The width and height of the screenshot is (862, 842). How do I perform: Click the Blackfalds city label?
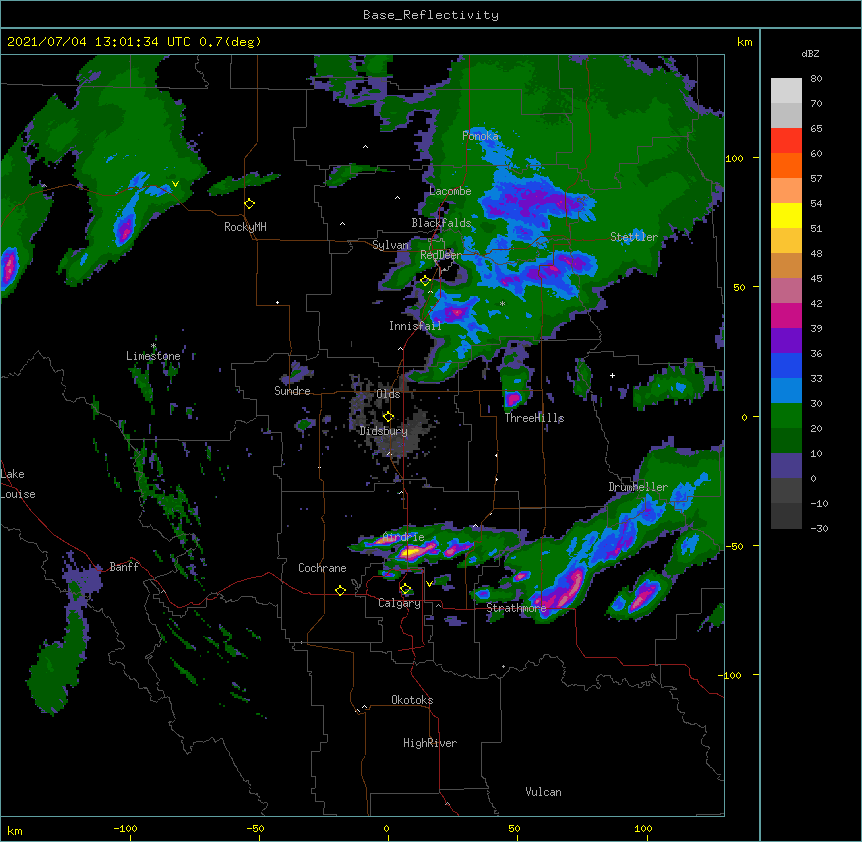tap(441, 223)
